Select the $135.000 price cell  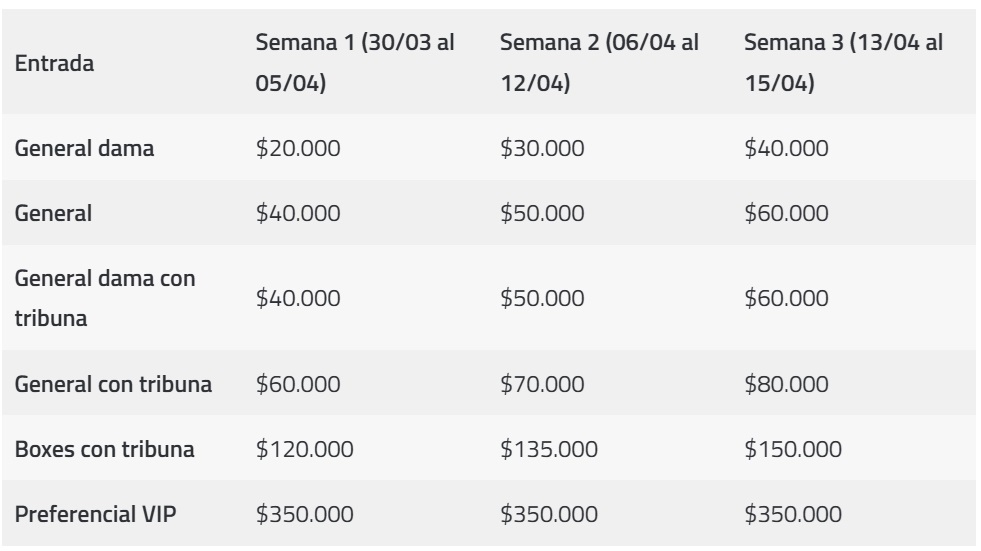547,449
